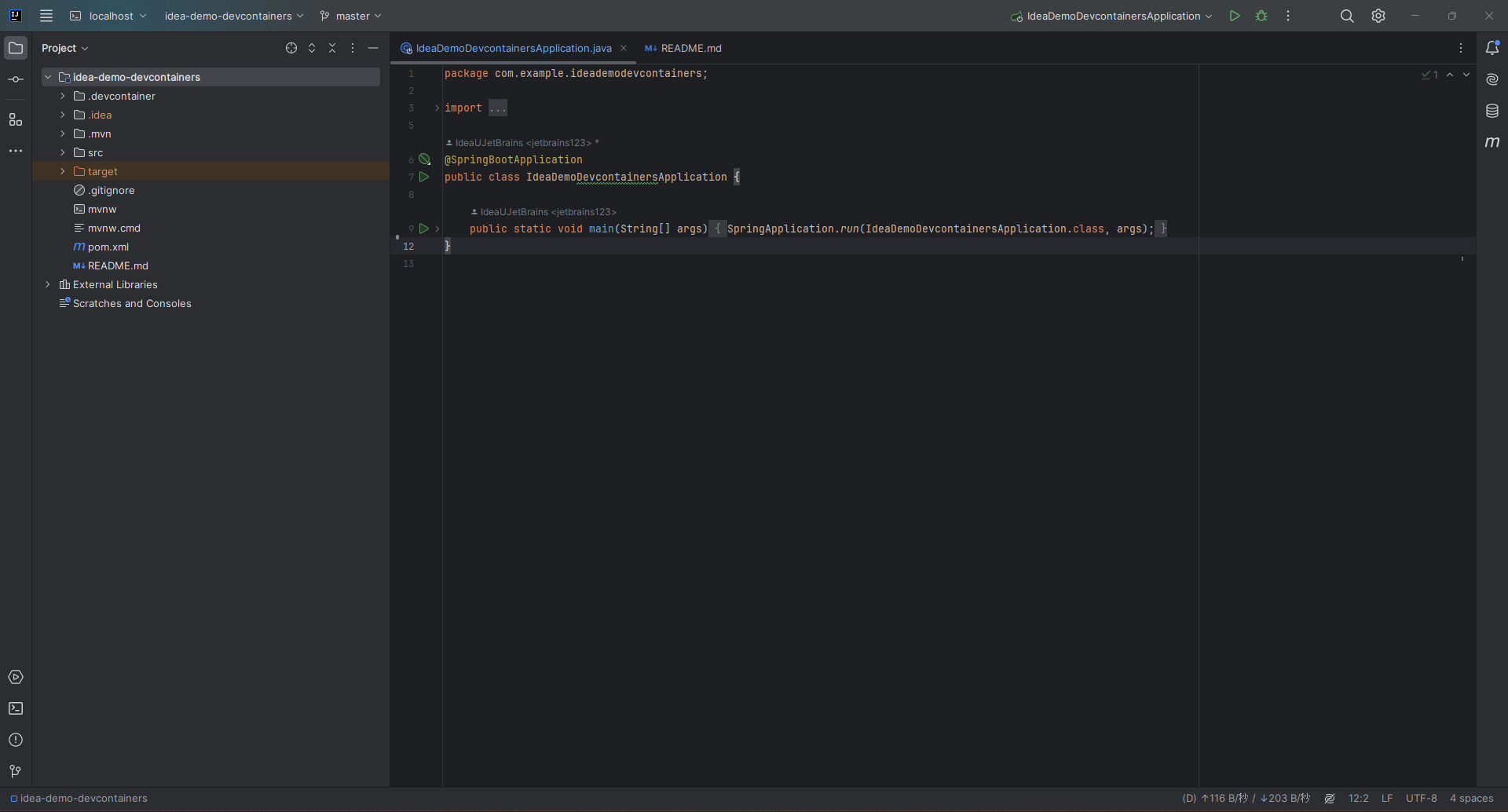The height and width of the screenshot is (812, 1508).
Task: Go to previous highlighted problem arrow
Action: coord(1450,75)
